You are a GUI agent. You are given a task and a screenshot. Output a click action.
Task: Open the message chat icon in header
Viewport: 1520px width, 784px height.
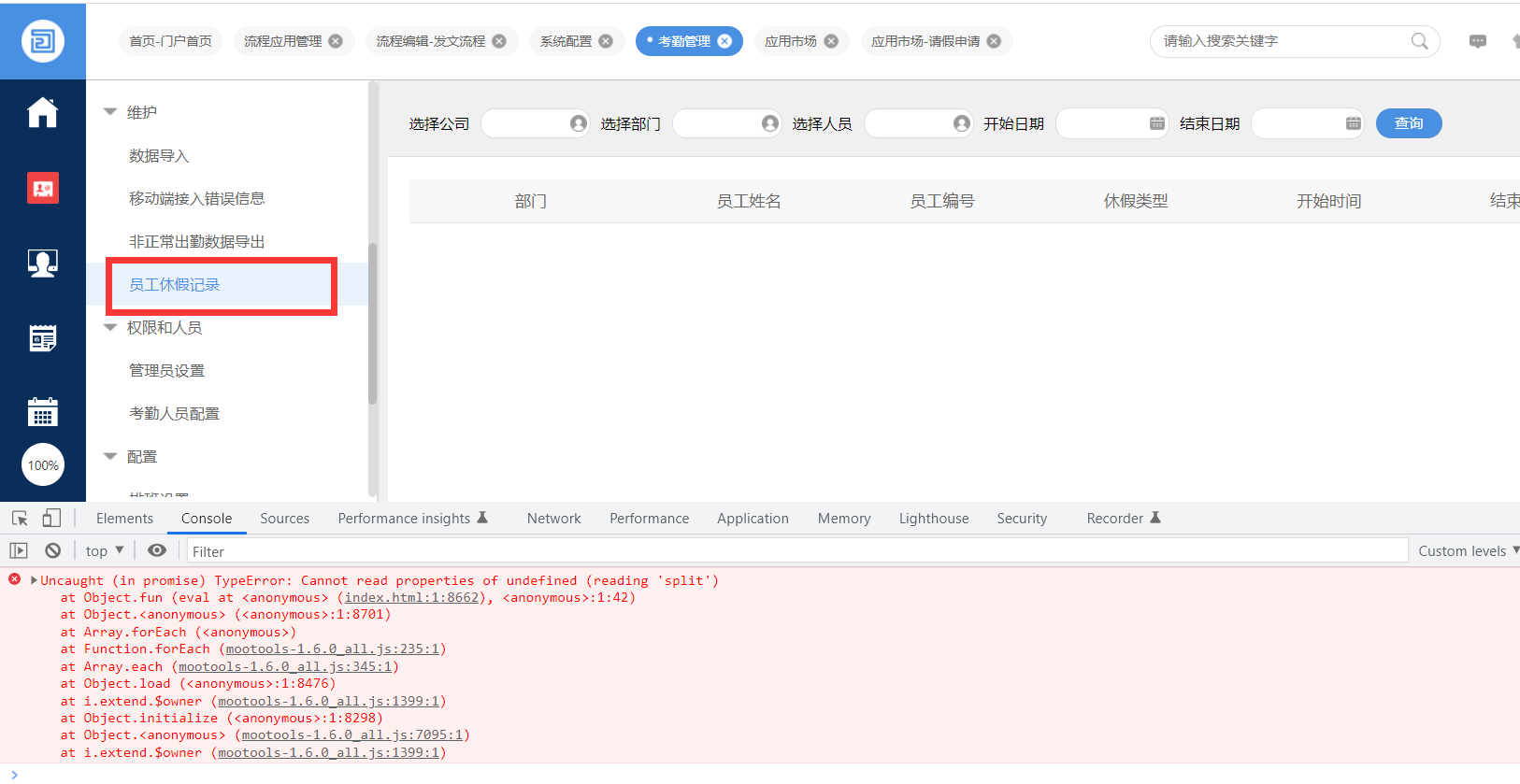[x=1478, y=41]
